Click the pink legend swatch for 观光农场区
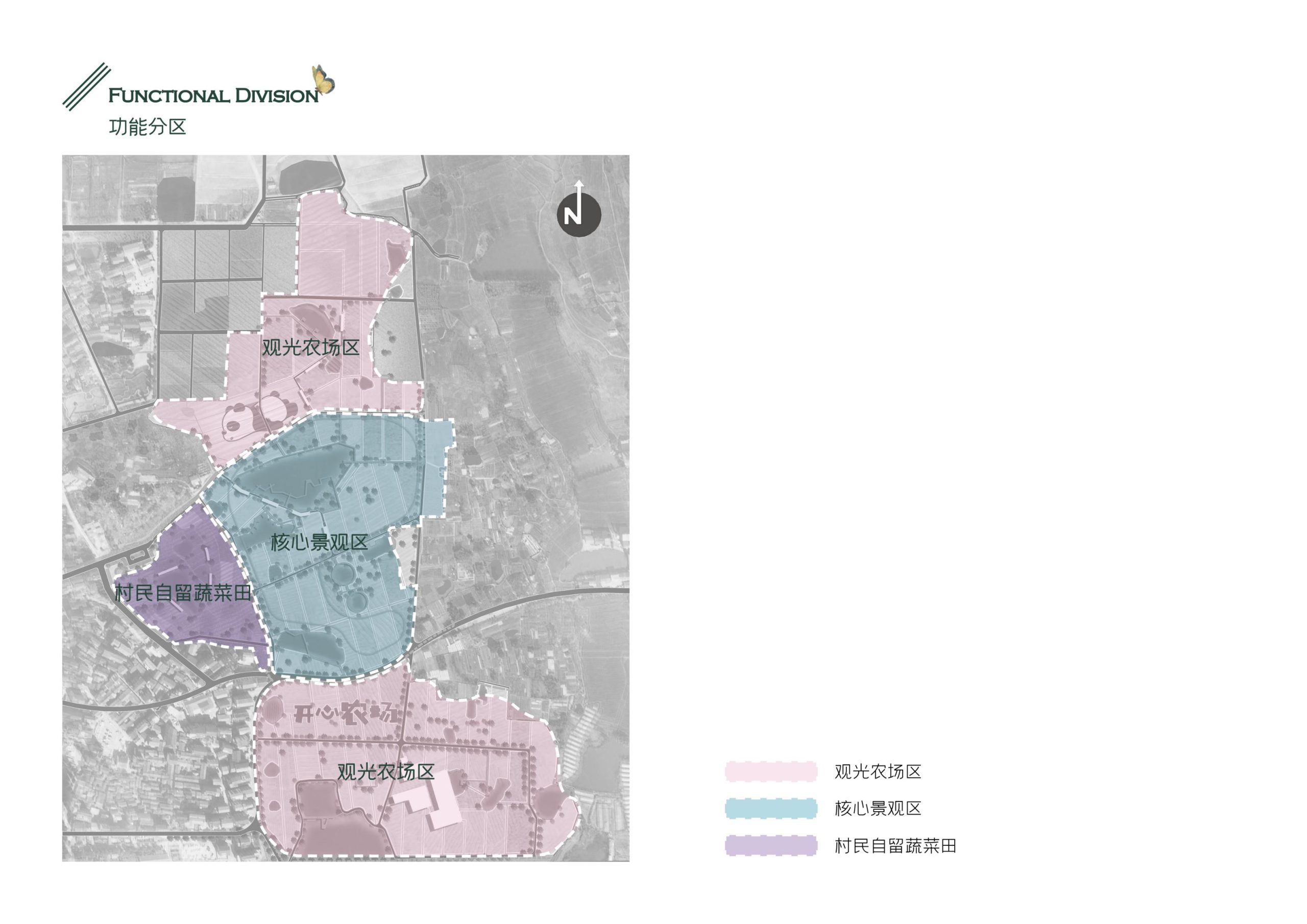 771,771
